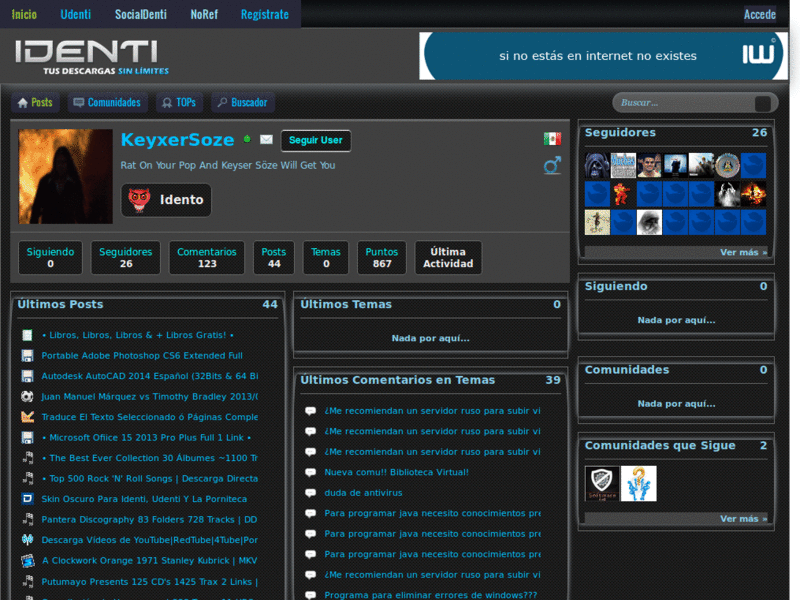
Task: Click the speech bubble icon beside Nueva comu!! Biblioteca Virtual
Action: point(310,472)
